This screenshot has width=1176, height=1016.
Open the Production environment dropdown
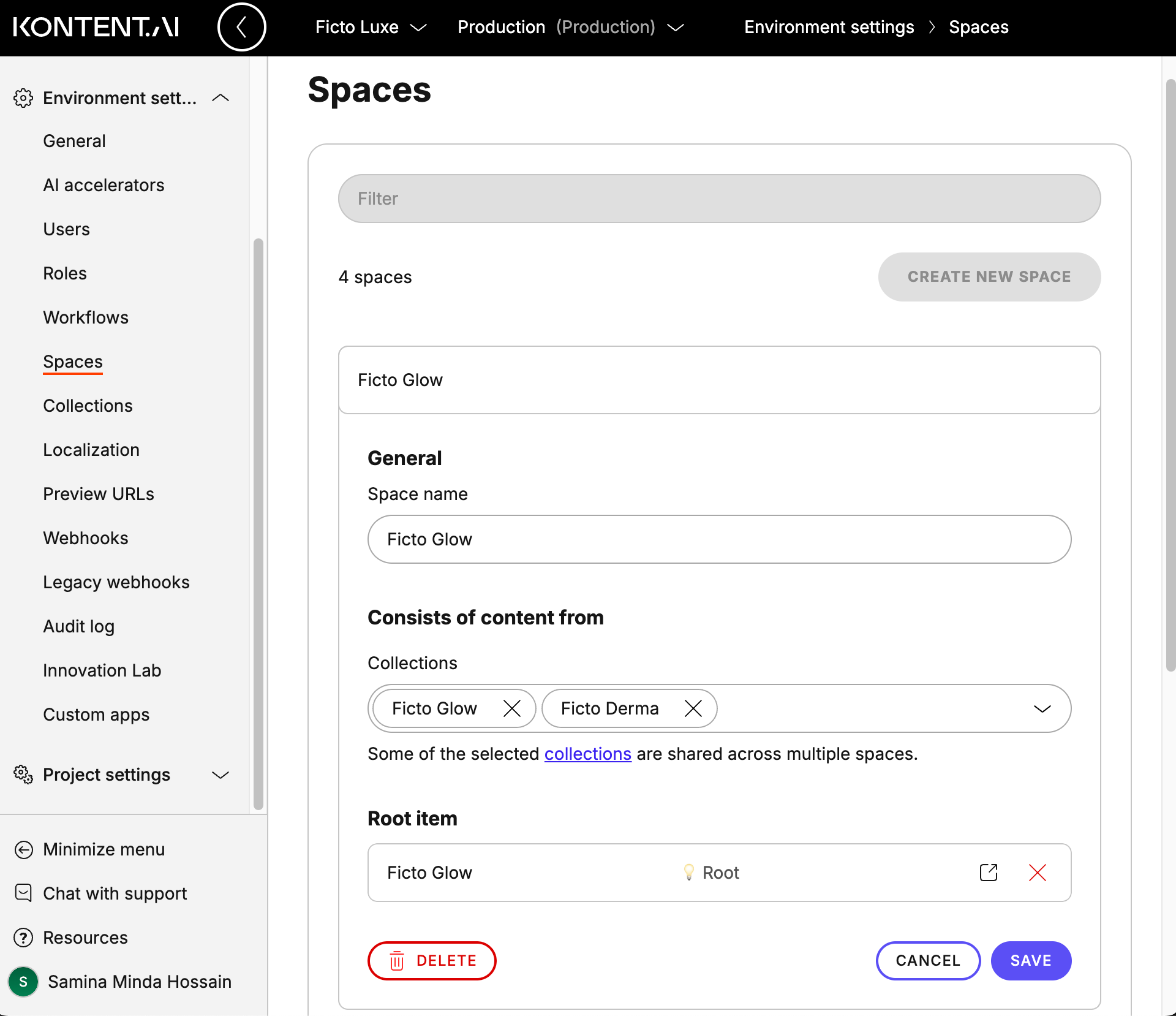(x=676, y=28)
